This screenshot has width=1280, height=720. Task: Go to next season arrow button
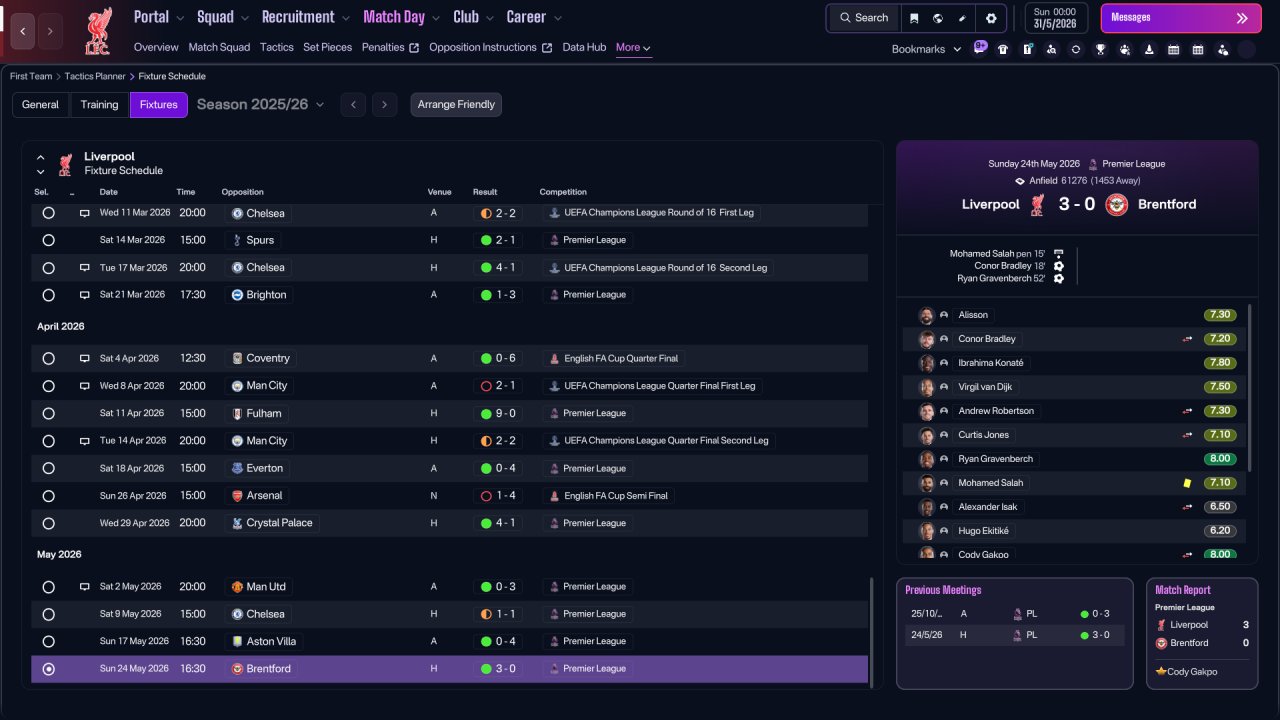click(x=385, y=105)
